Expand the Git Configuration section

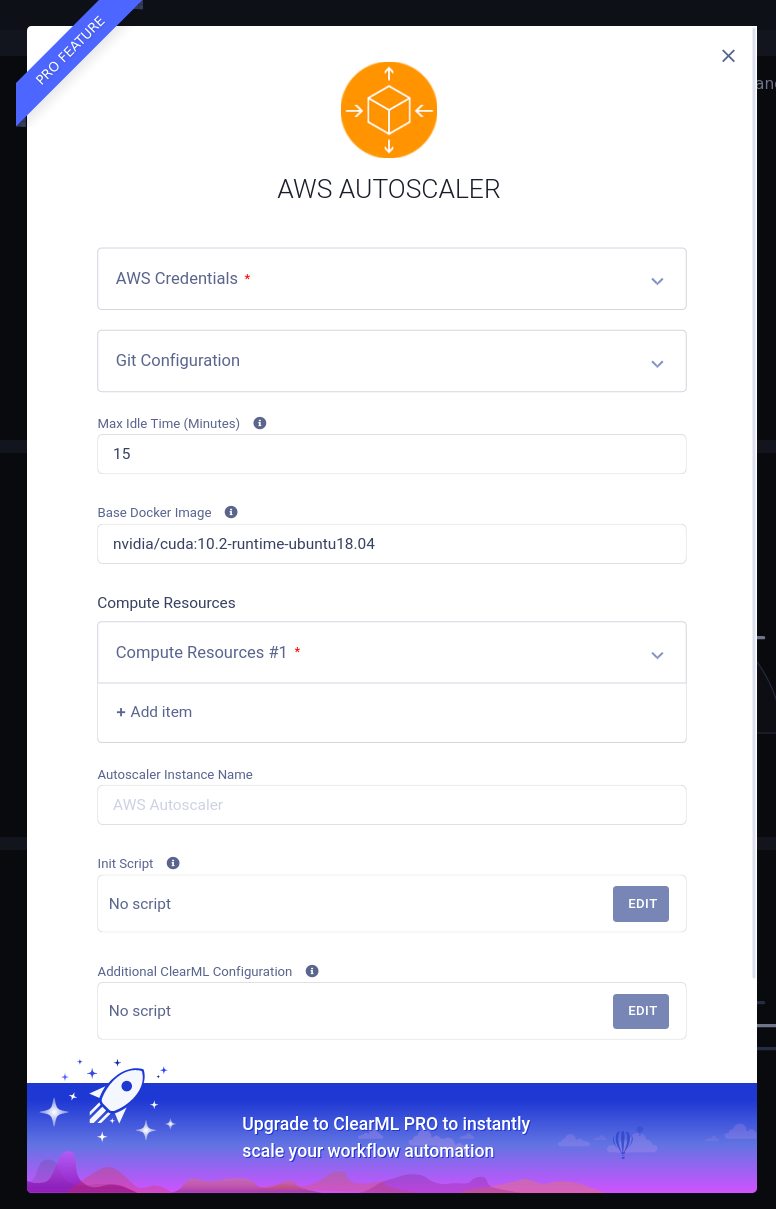pos(392,361)
